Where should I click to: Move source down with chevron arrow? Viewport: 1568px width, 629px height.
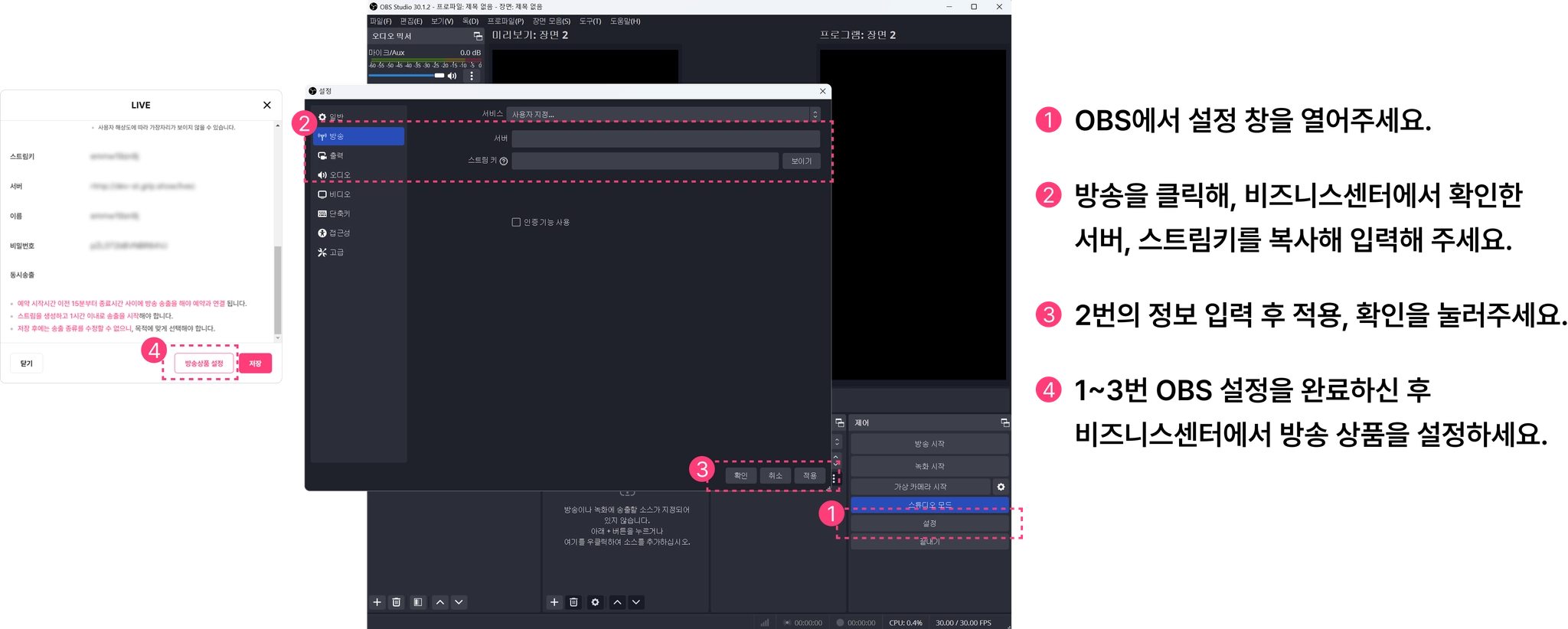[636, 602]
